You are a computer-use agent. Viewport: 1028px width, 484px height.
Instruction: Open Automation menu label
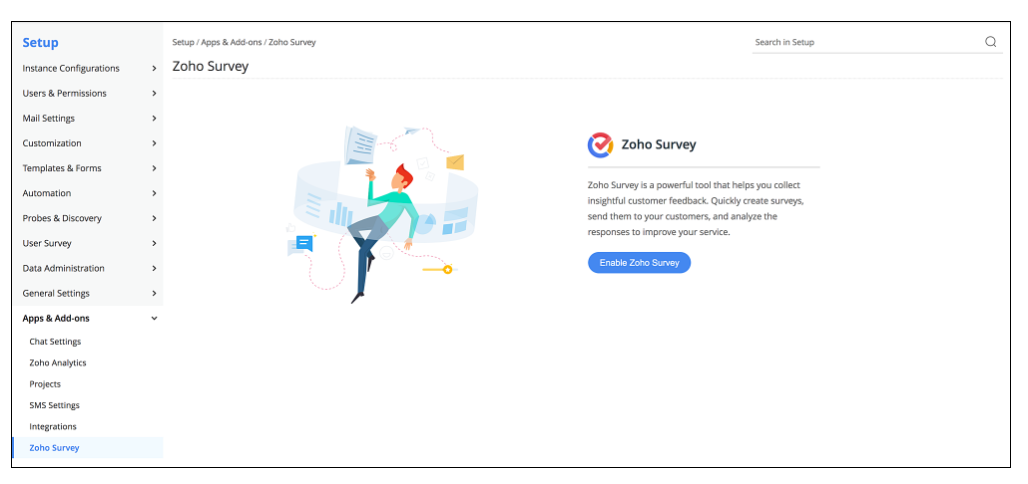click(x=47, y=193)
